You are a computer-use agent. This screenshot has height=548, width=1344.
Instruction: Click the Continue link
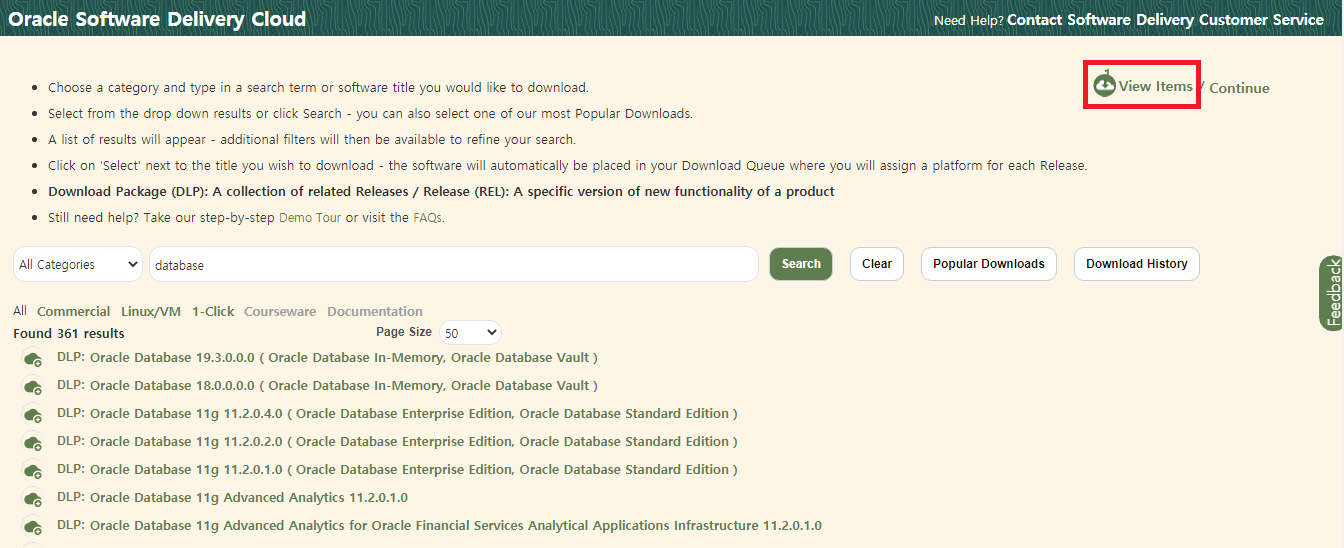click(1239, 88)
